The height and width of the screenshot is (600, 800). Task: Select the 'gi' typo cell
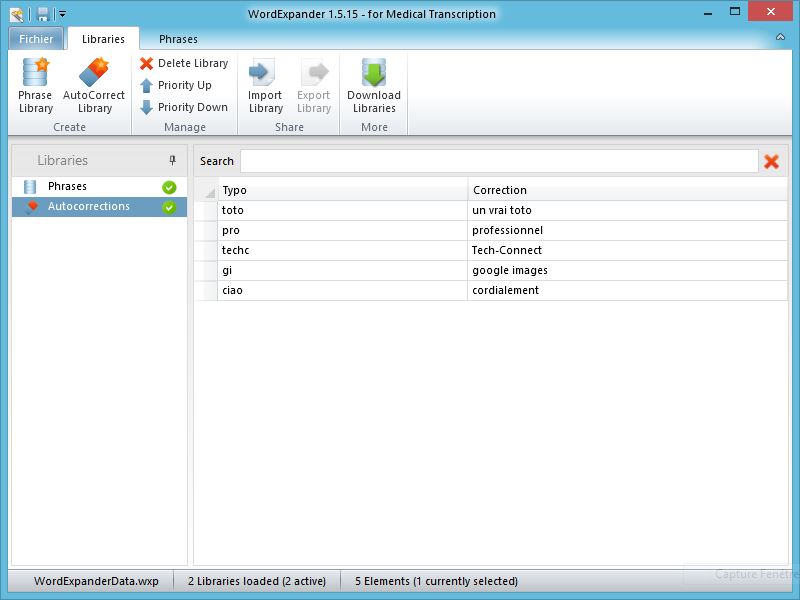point(342,270)
